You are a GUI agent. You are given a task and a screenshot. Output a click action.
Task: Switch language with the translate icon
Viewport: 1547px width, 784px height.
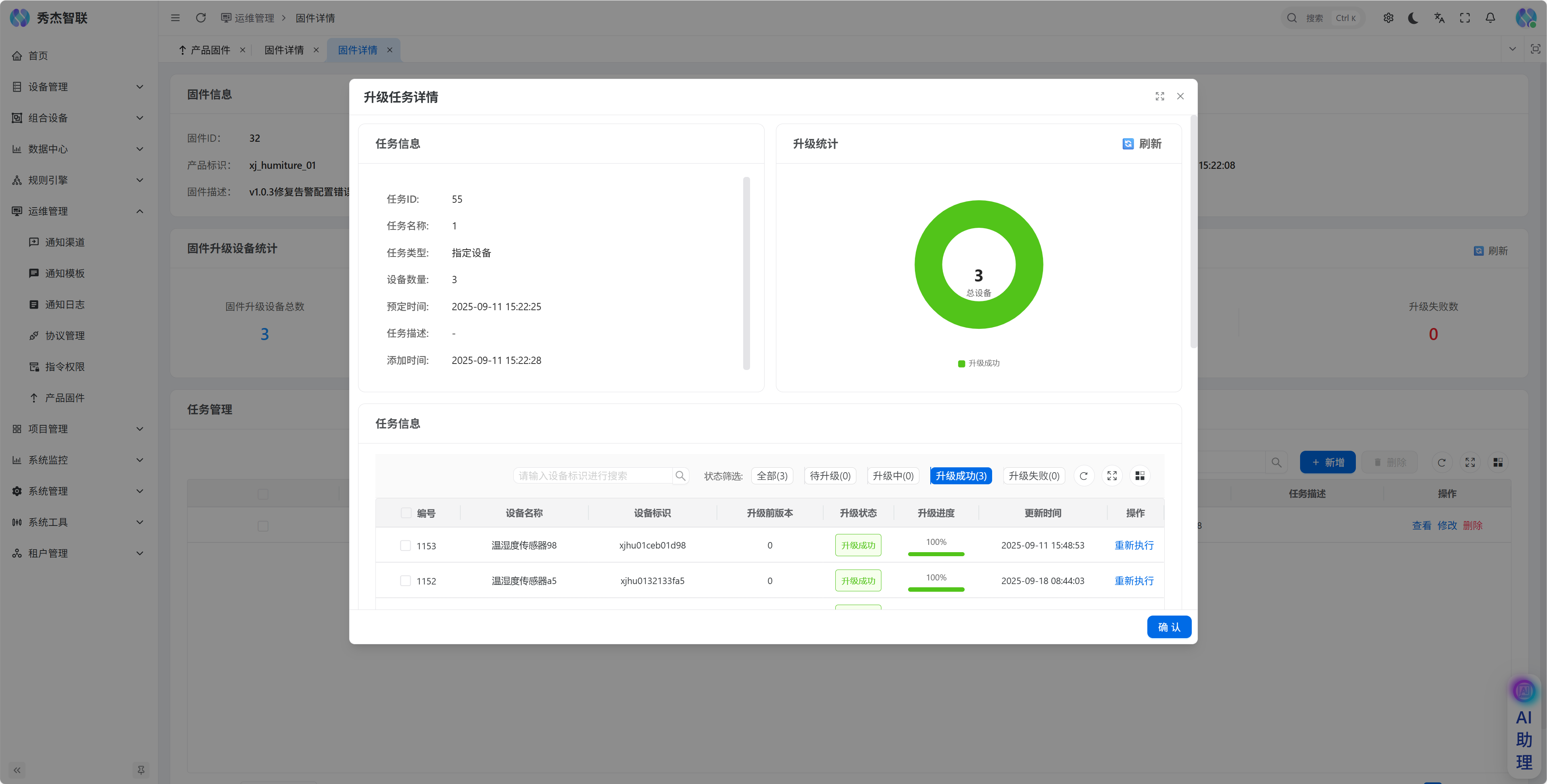(1439, 18)
